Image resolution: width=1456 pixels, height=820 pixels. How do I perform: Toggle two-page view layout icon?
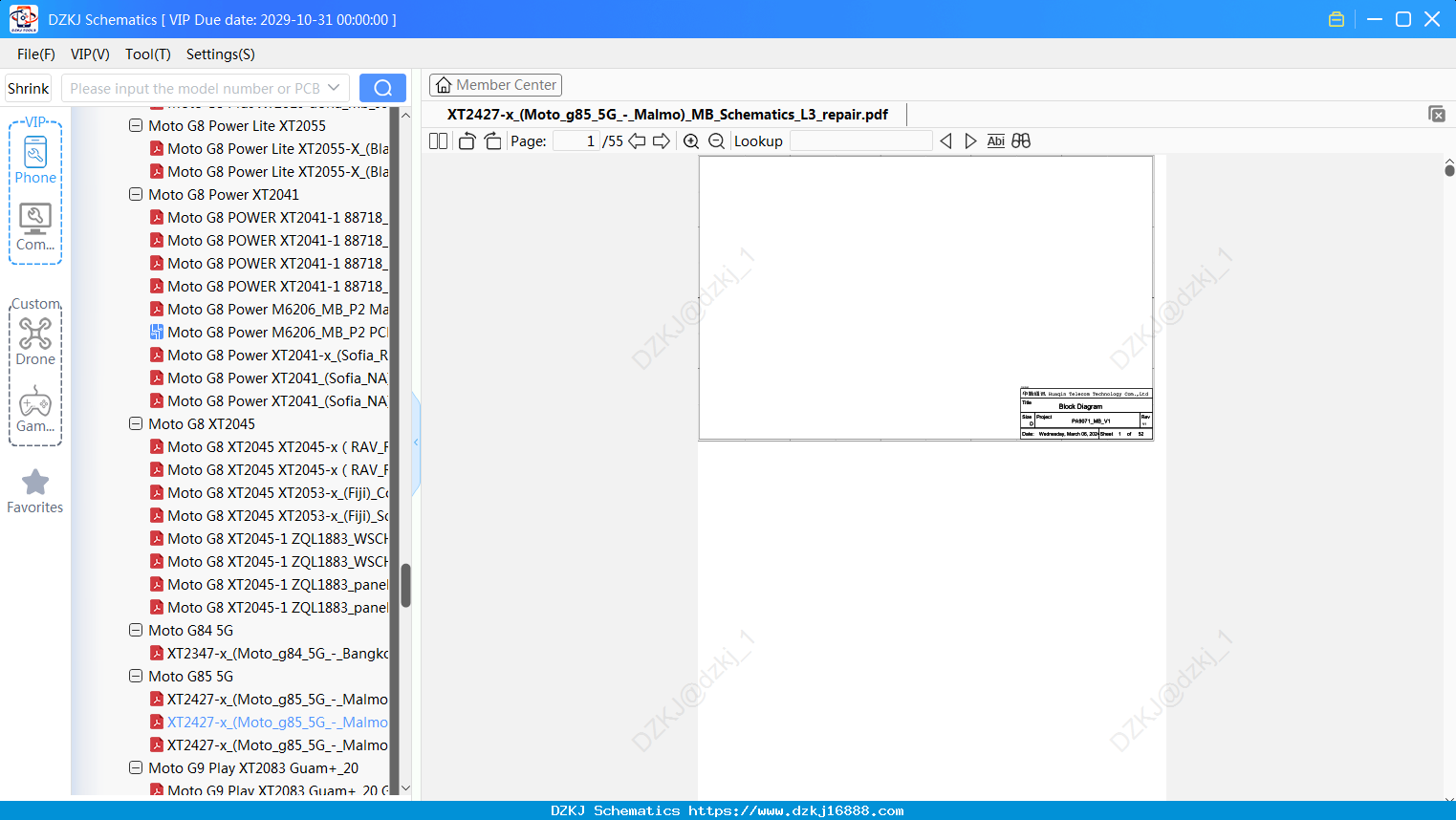[x=438, y=141]
